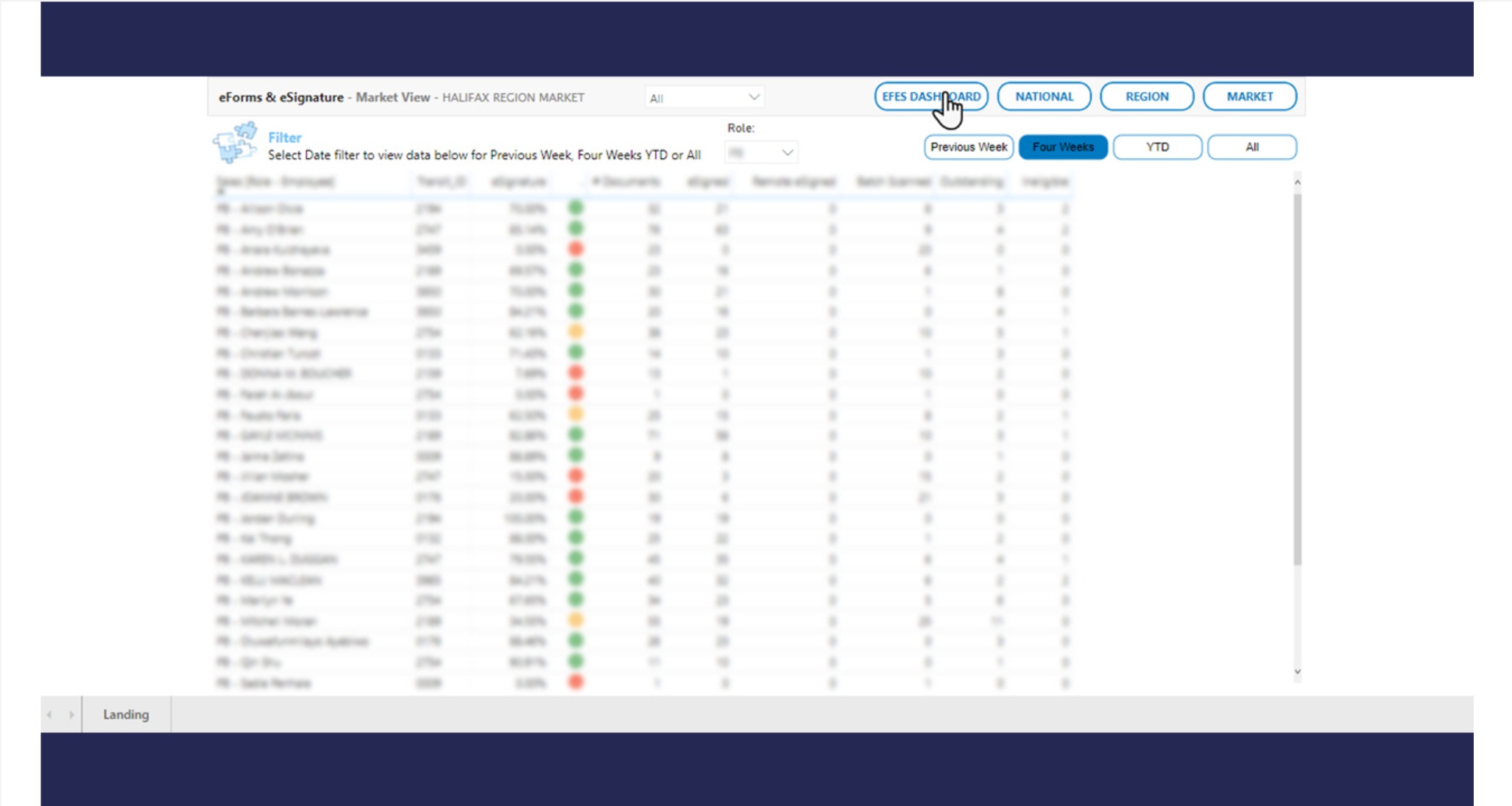Click the previous sheet arrow near Landing
The image size is (1512, 806).
click(49, 715)
